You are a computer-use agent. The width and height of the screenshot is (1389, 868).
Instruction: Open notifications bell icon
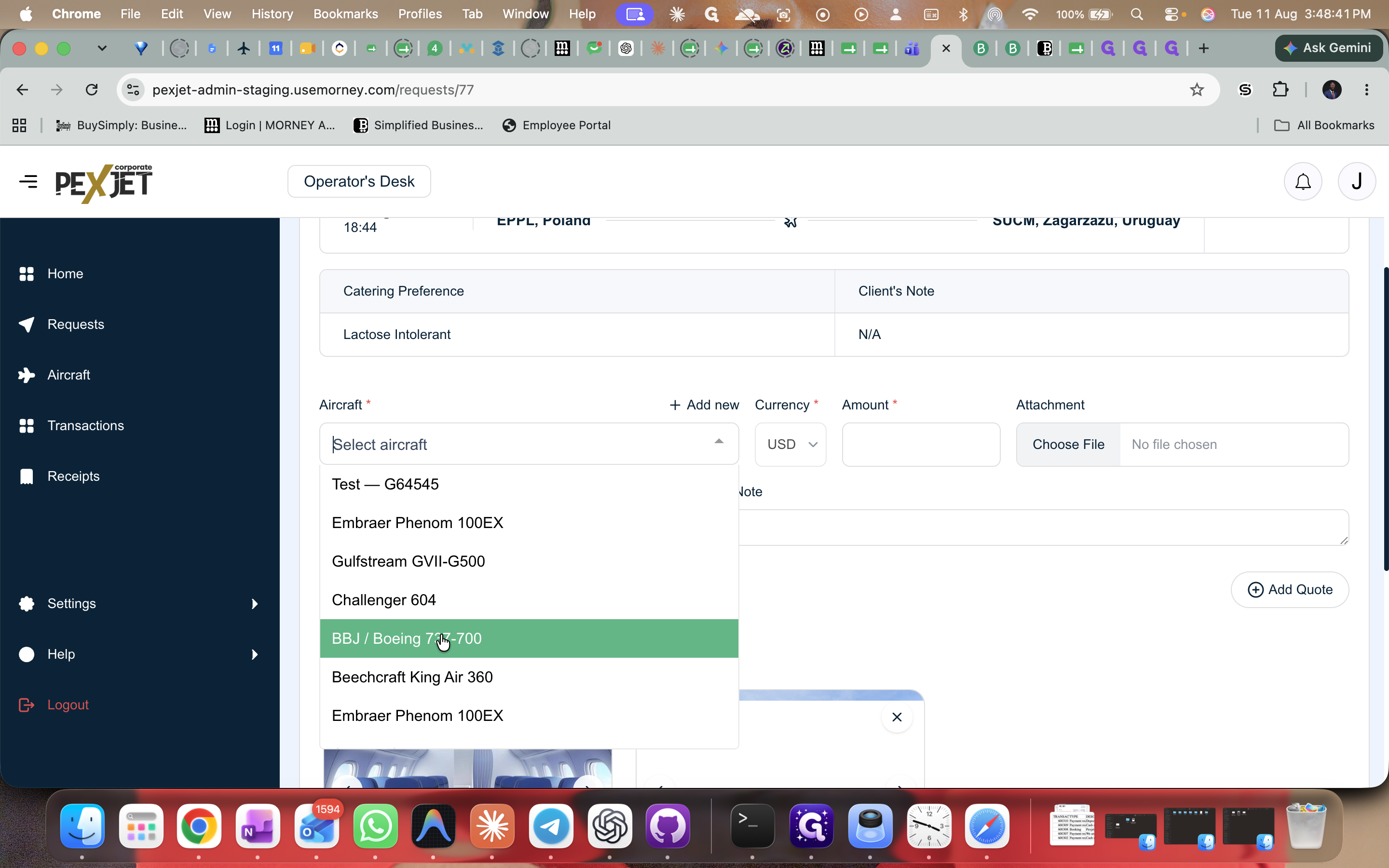1303,181
